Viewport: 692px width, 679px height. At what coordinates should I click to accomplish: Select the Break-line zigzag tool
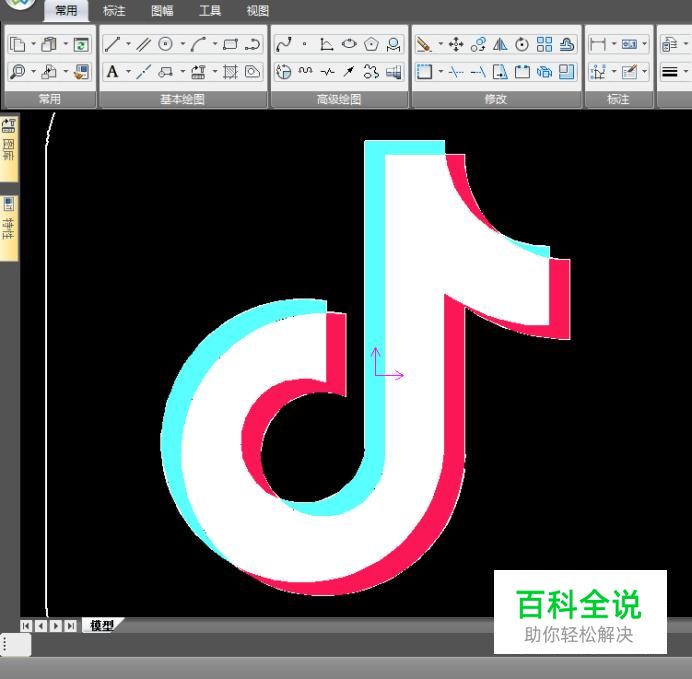(x=327, y=71)
